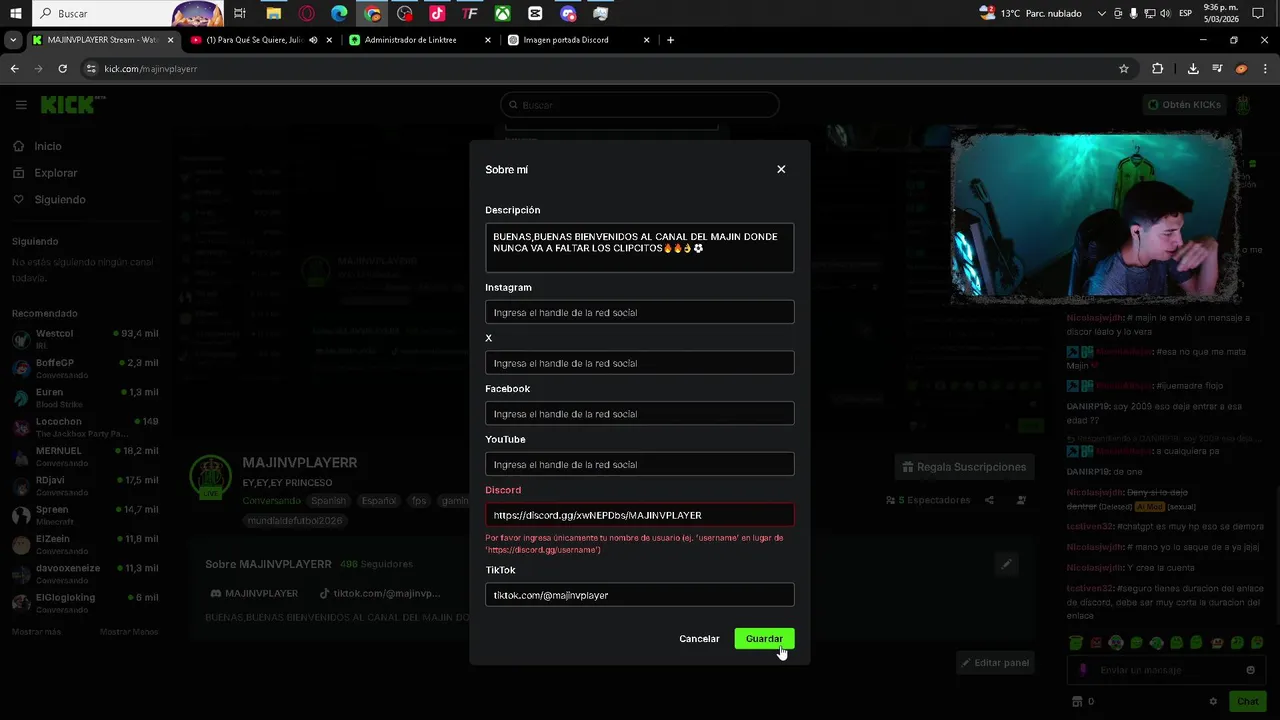Toggle the Kick sidebar hamburger menu

(20, 104)
